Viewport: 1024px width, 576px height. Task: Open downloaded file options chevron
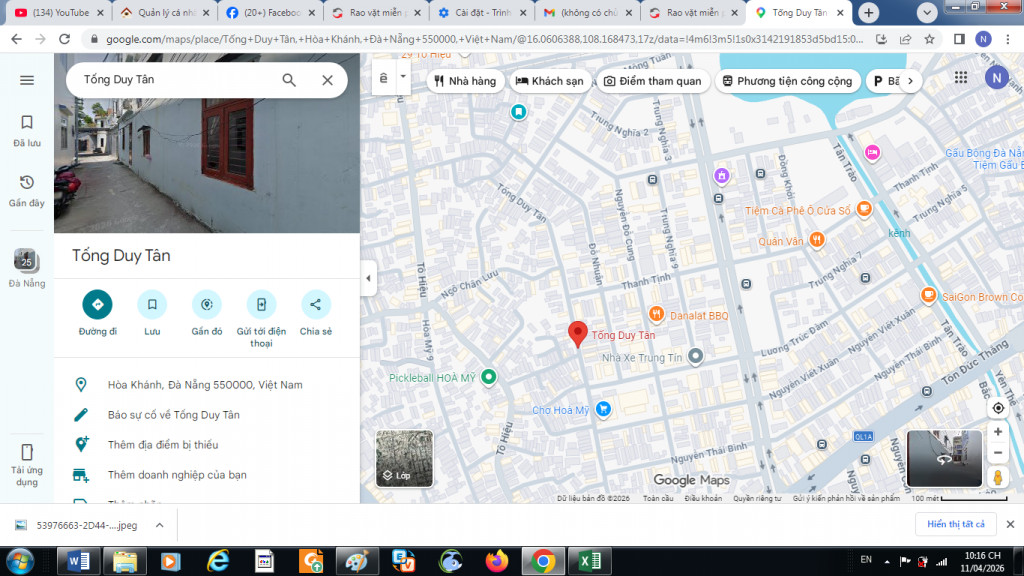pos(158,524)
